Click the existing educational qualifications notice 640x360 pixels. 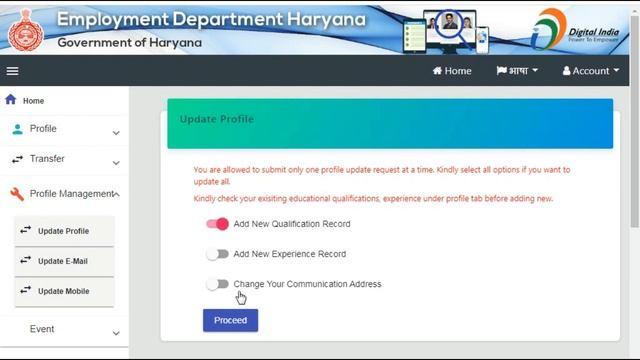click(x=373, y=198)
